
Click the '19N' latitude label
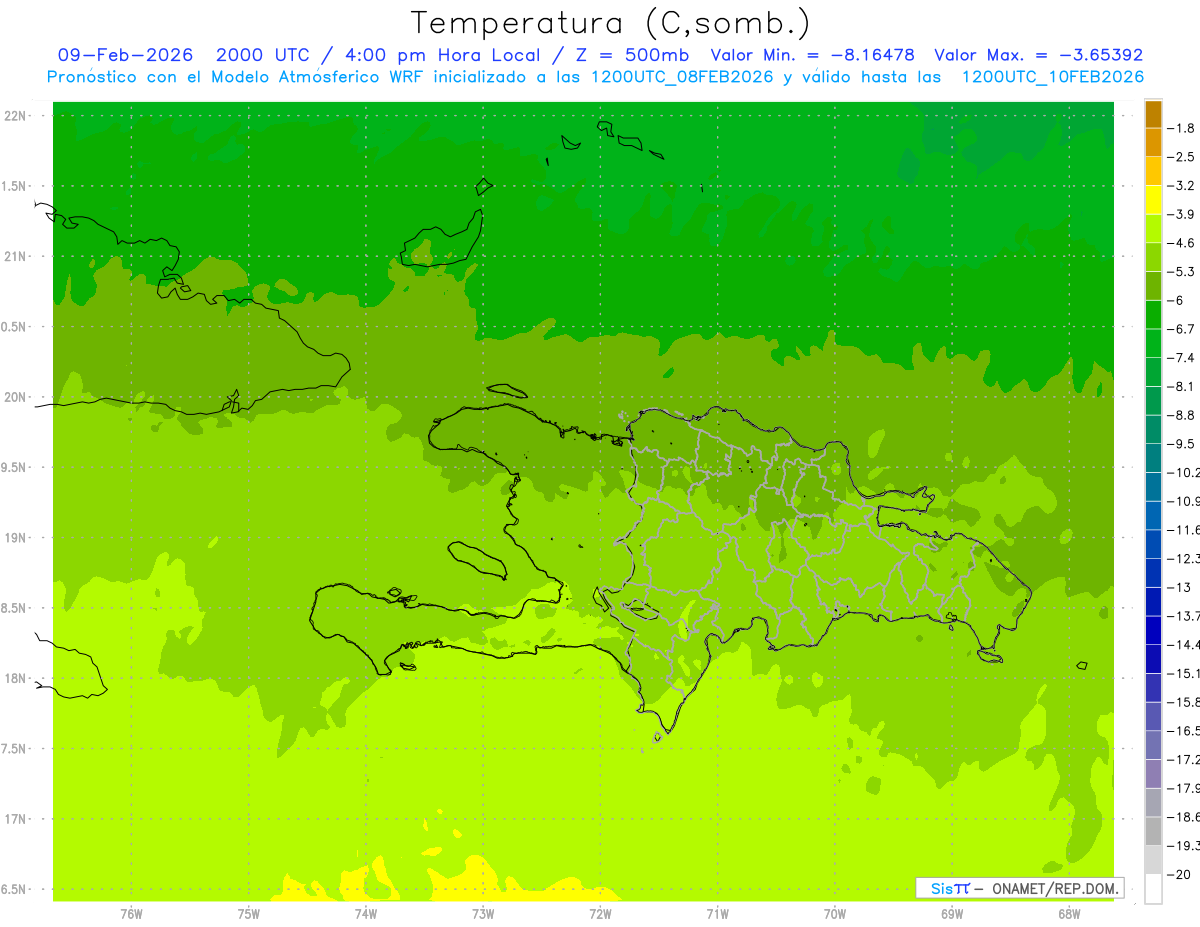16,538
